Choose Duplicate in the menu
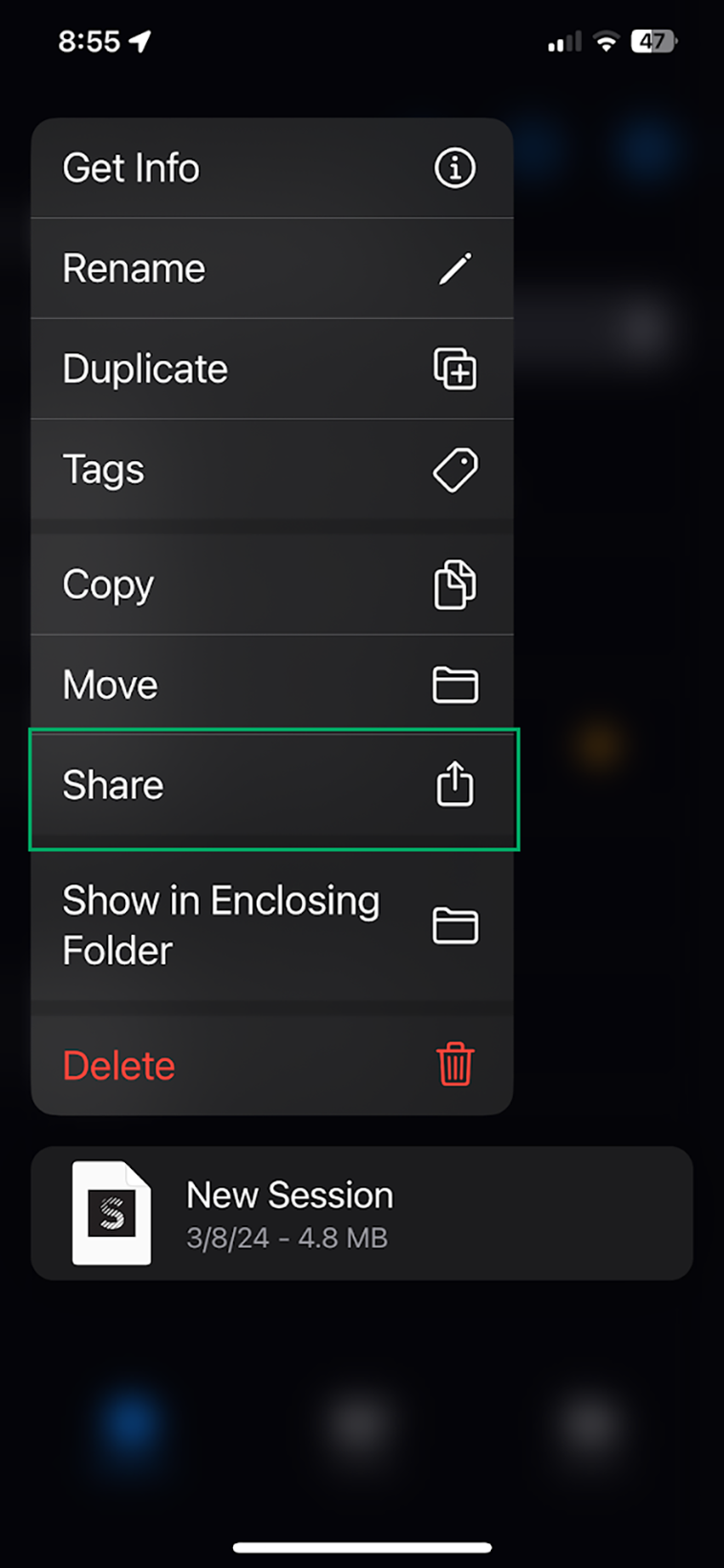This screenshot has height=1568, width=724. pos(272,369)
